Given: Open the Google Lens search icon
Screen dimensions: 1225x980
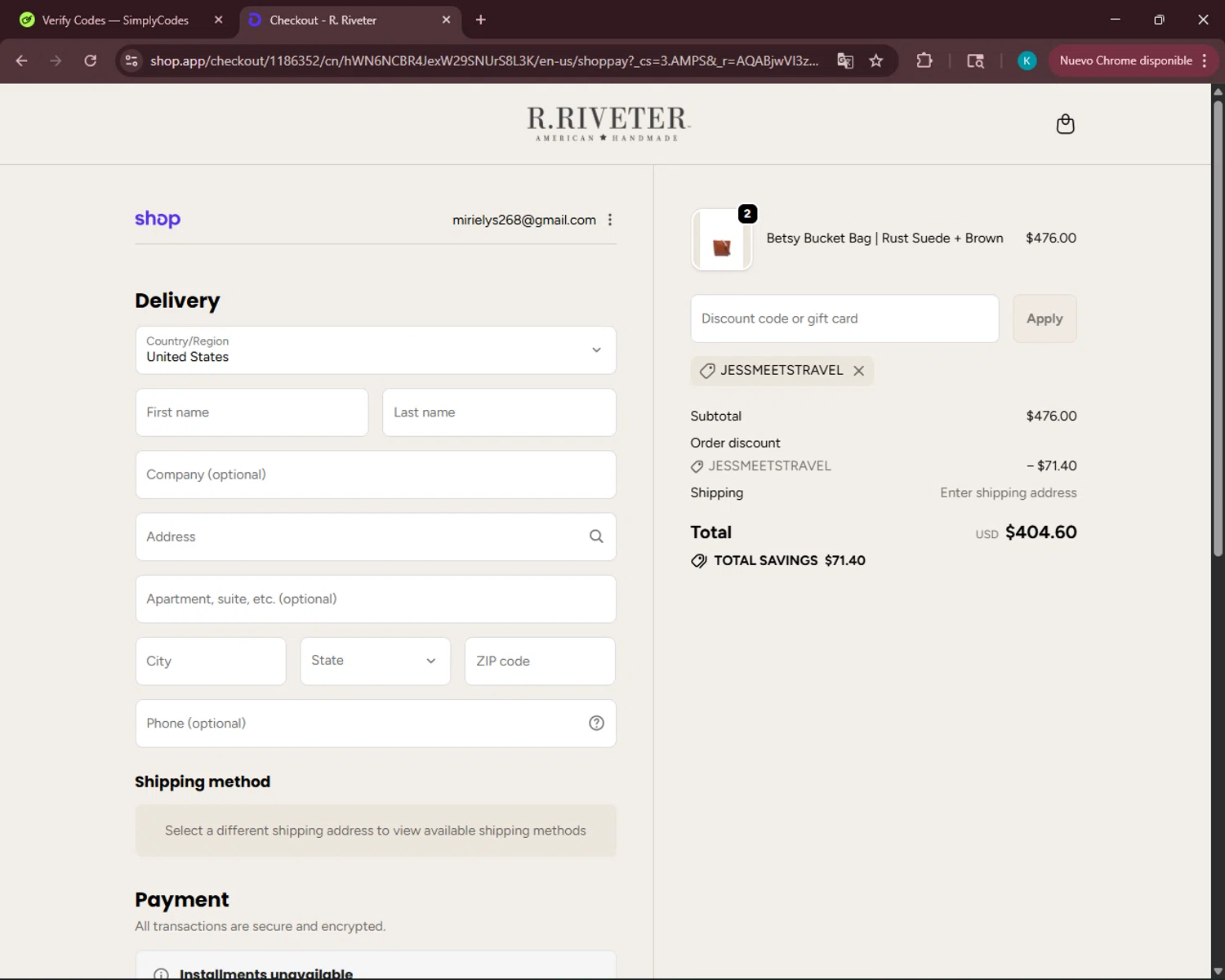Looking at the screenshot, I should 975,60.
